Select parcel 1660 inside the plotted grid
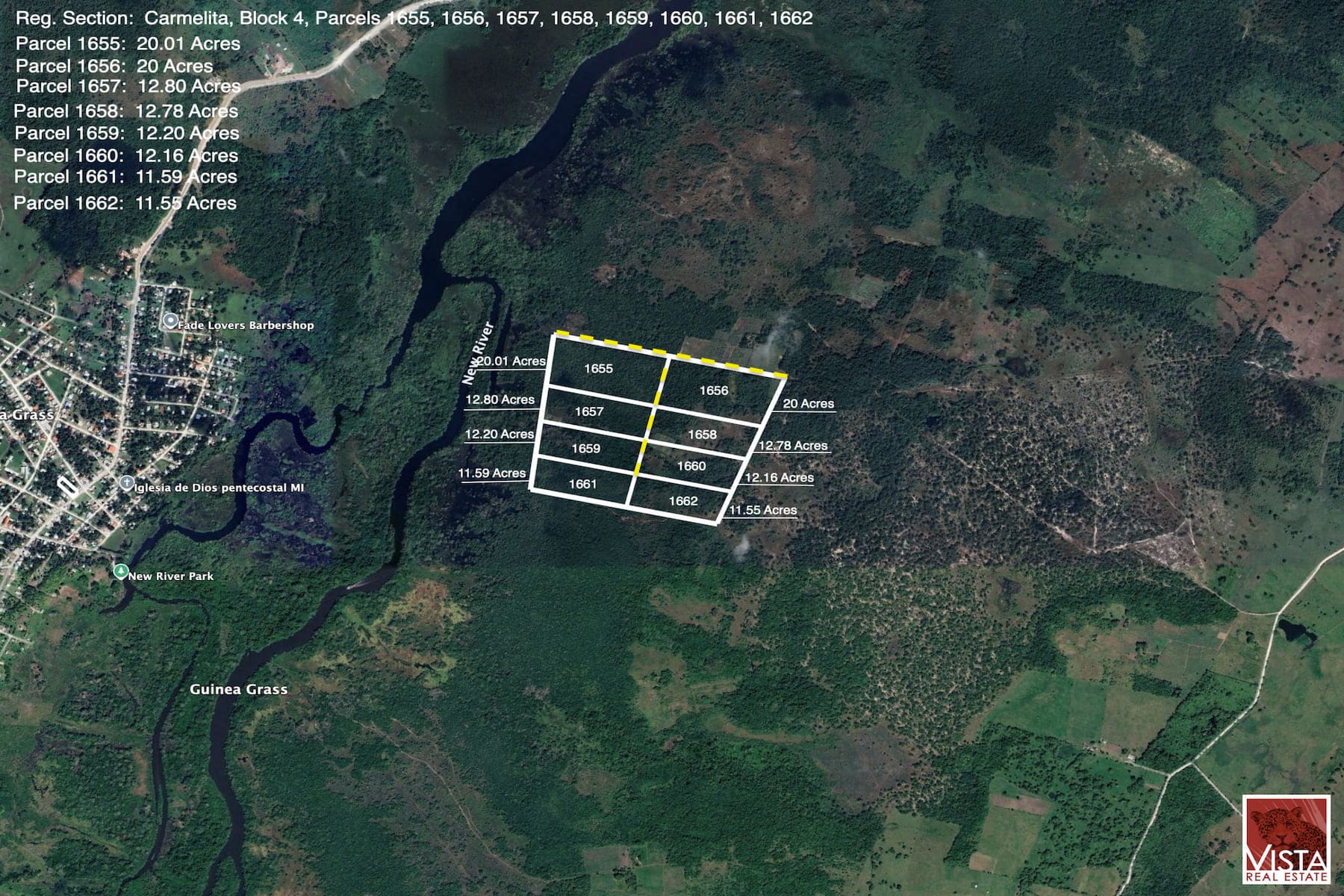 (691, 466)
